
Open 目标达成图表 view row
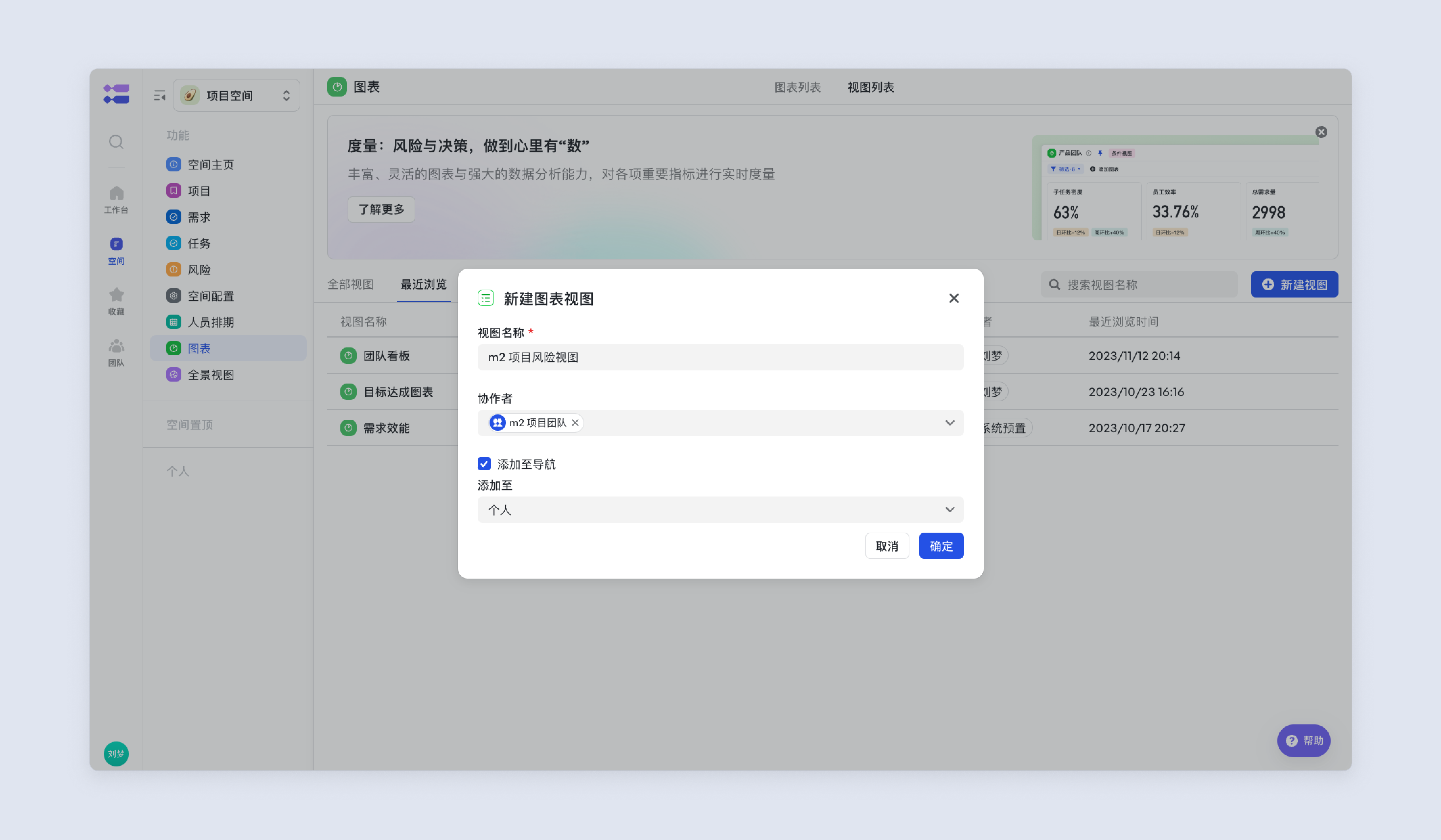pos(398,392)
